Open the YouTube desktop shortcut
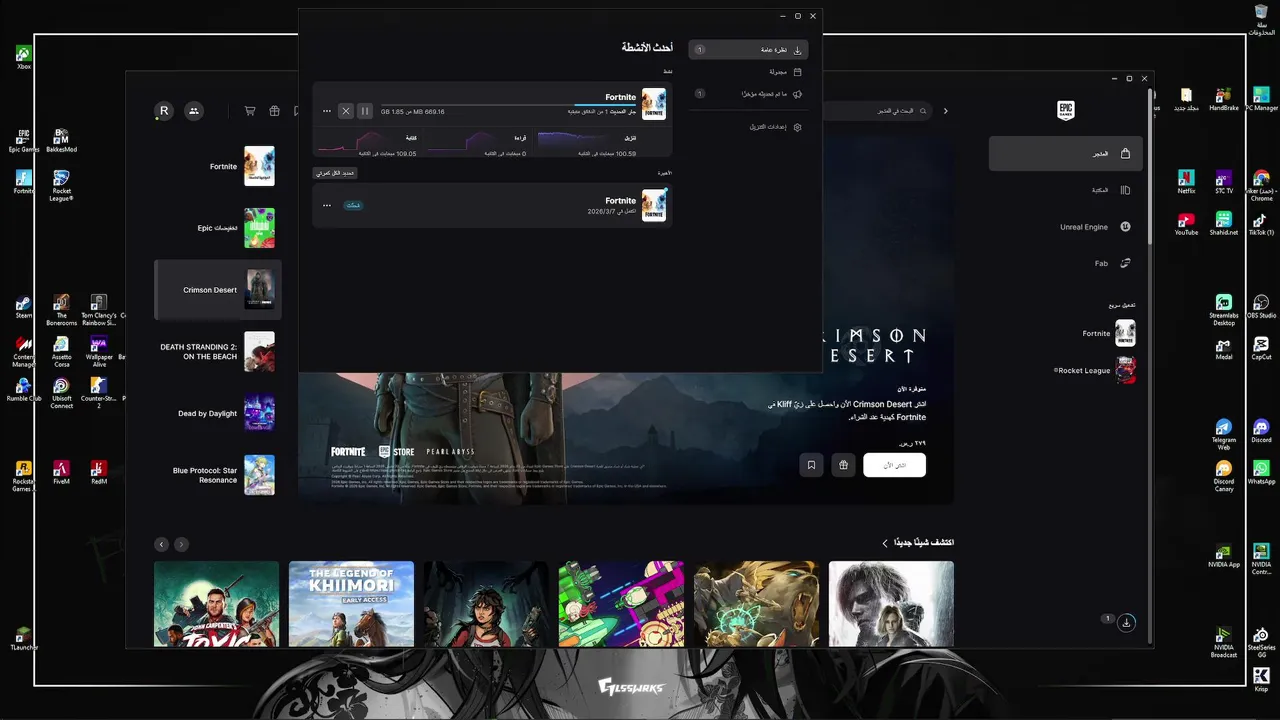This screenshot has width=1280, height=720. [1186, 224]
